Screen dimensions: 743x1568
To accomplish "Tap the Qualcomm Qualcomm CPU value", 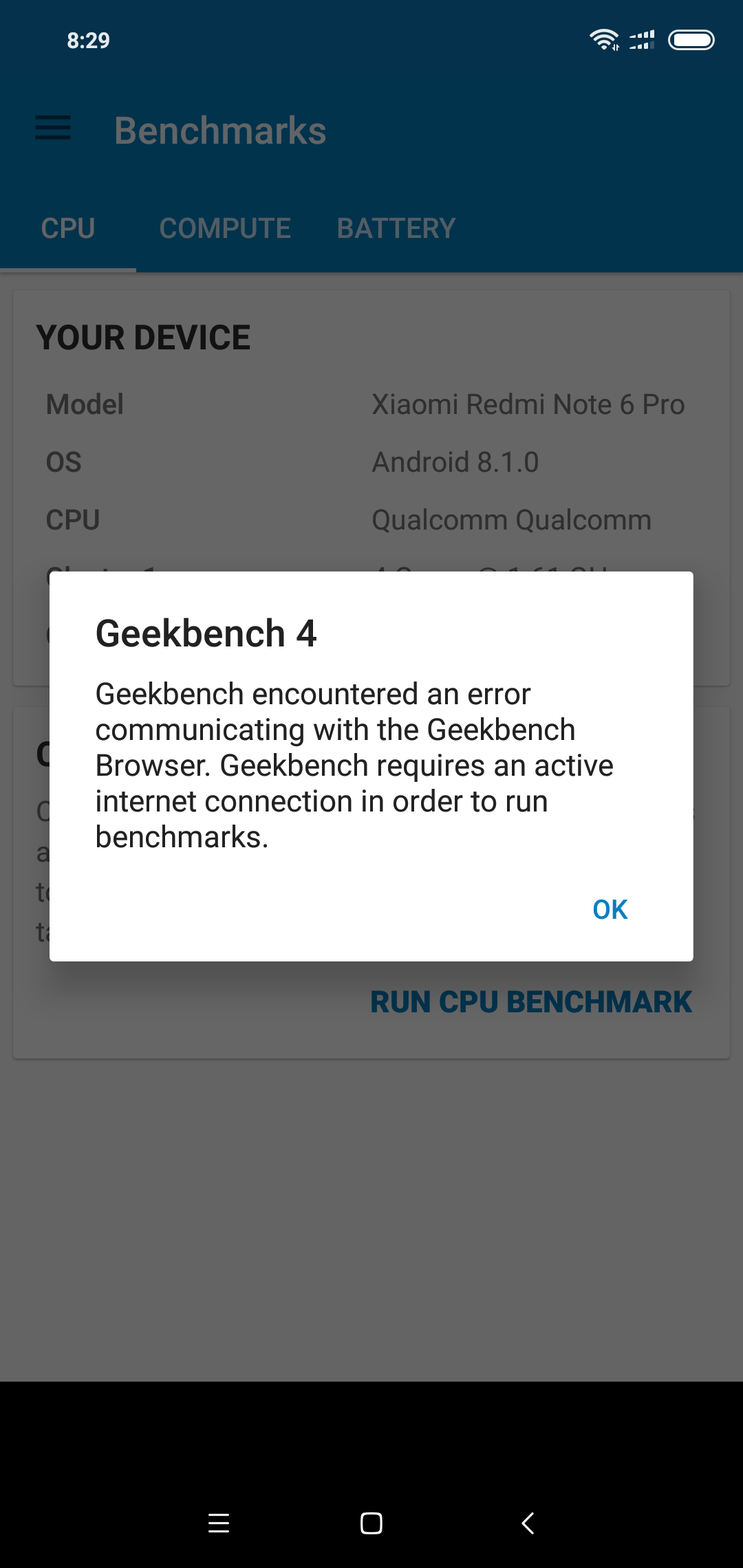I will (512, 520).
